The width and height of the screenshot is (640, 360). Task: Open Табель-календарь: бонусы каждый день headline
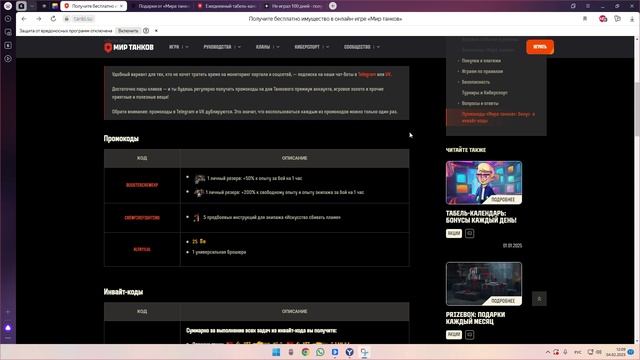pyautogui.click(x=481, y=217)
